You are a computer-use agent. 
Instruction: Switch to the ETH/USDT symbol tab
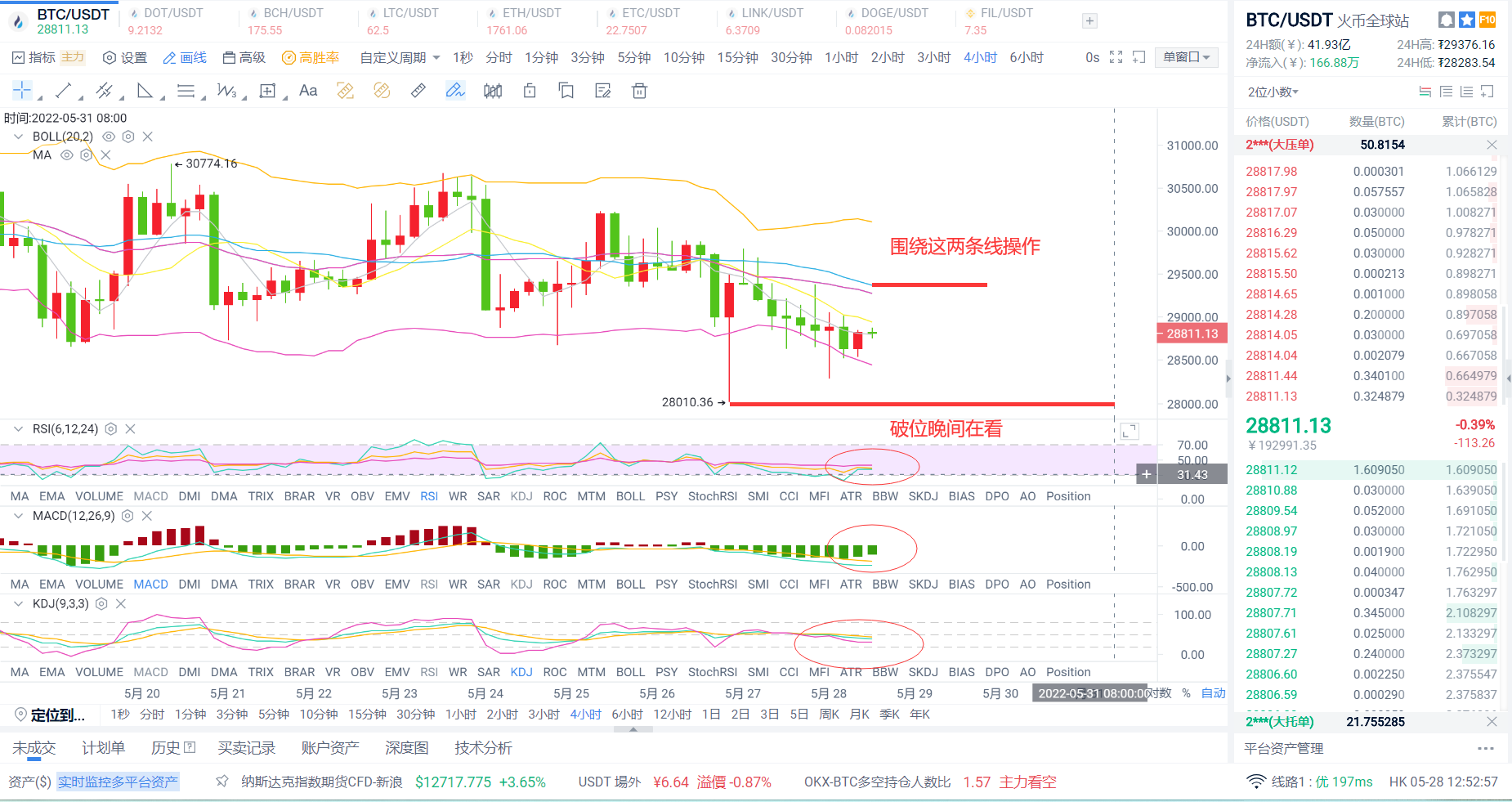coord(524,21)
